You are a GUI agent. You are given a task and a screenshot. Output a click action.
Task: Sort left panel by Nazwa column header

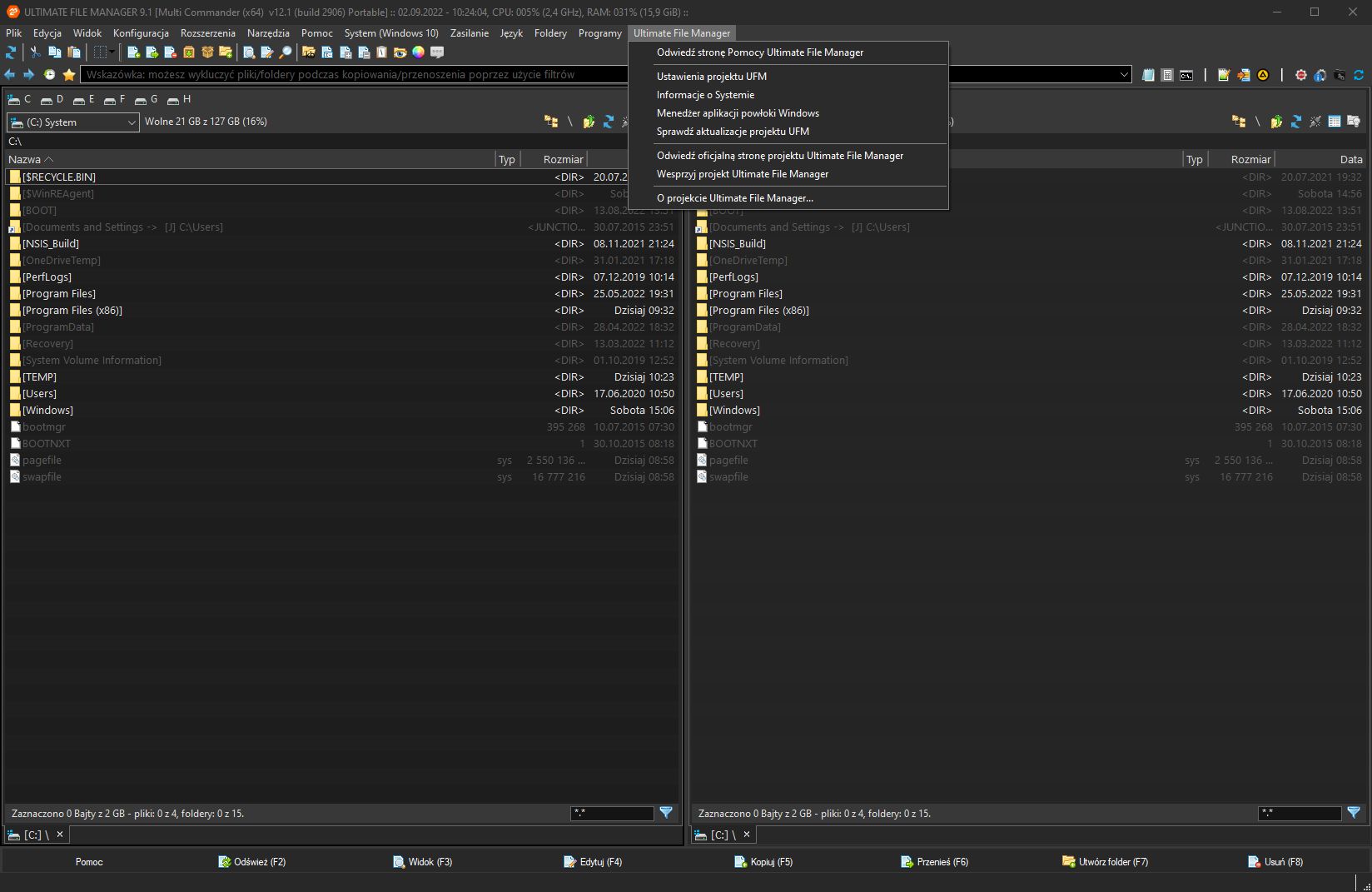(250, 159)
